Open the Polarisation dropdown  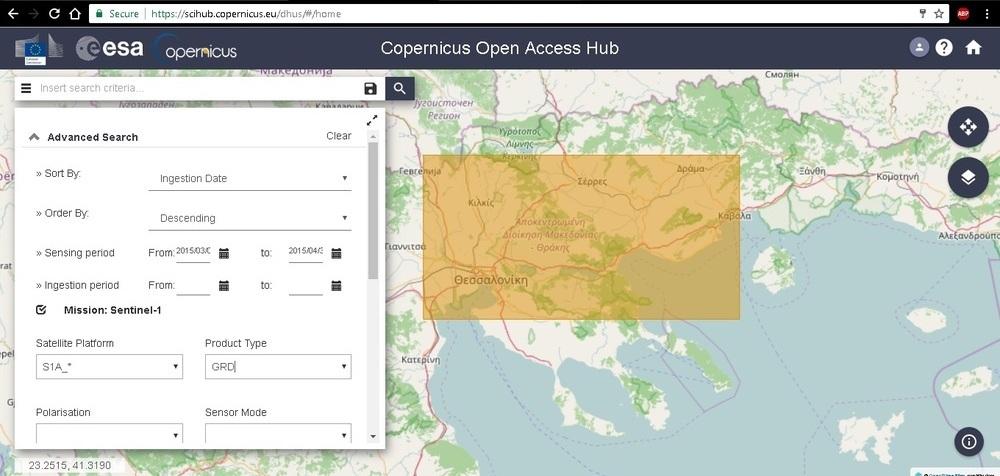click(109, 434)
